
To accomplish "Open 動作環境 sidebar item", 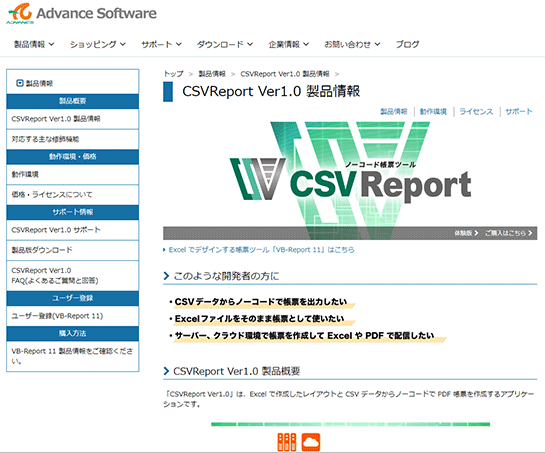I will [73, 174].
